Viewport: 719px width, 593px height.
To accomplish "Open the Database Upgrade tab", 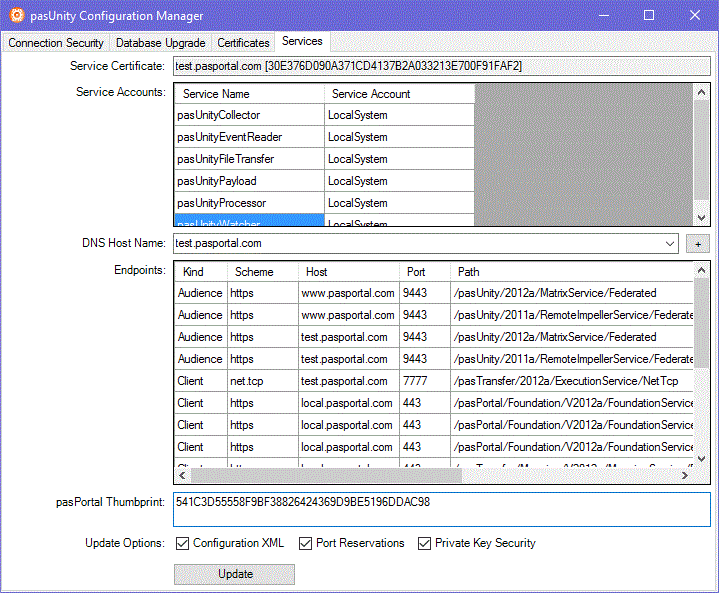I will (160, 43).
